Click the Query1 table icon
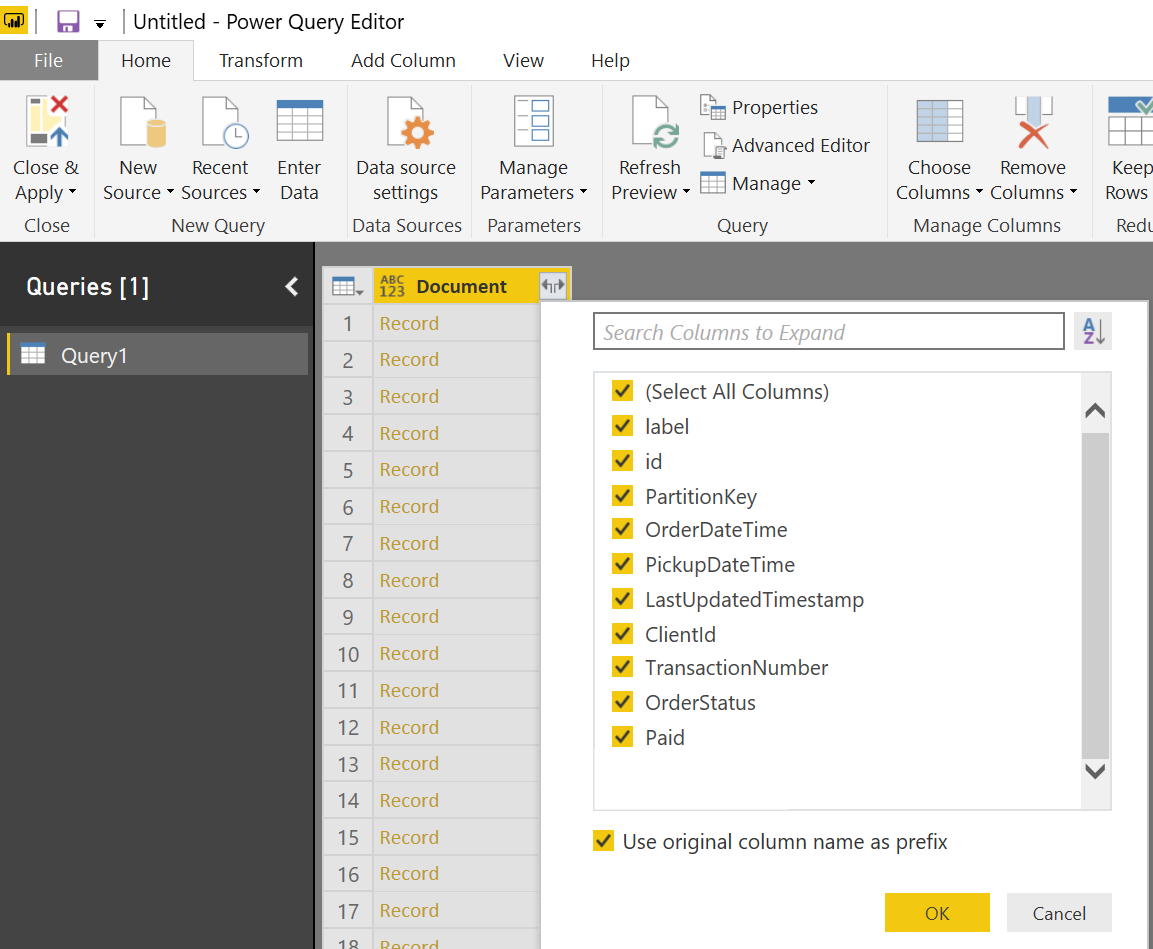The image size is (1153, 949). (33, 354)
